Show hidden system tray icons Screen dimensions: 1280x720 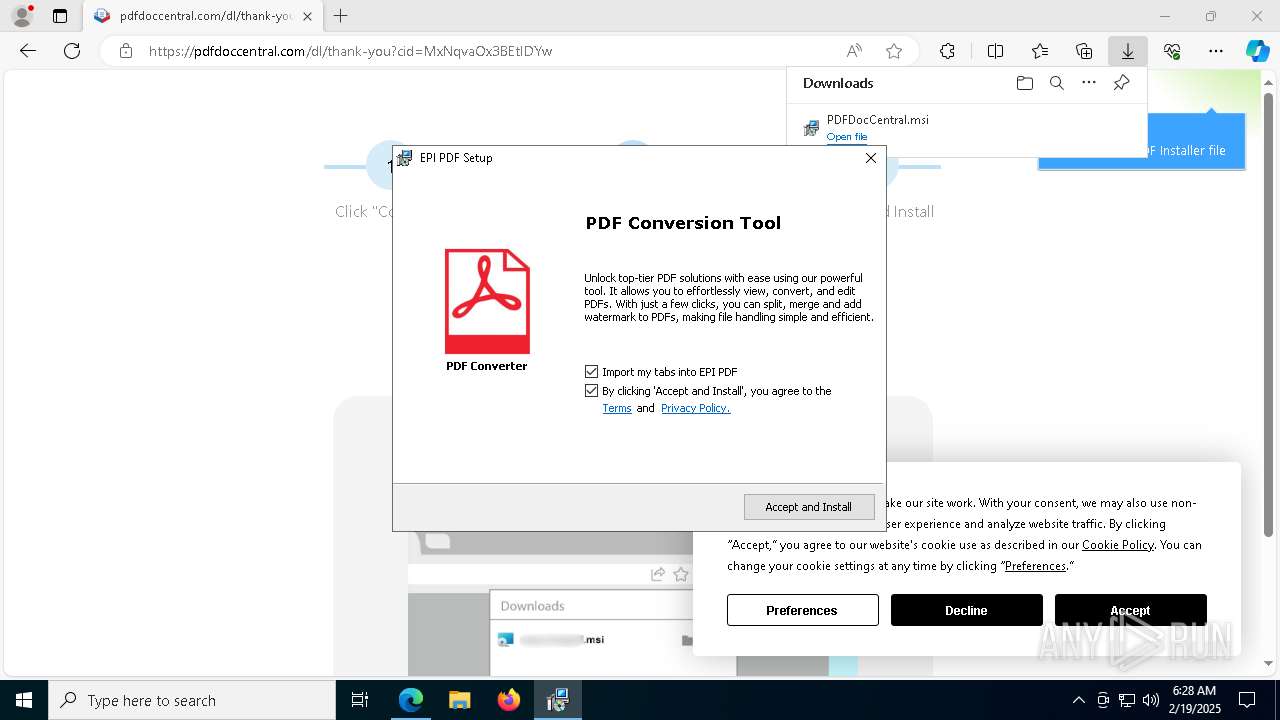click(1078, 700)
